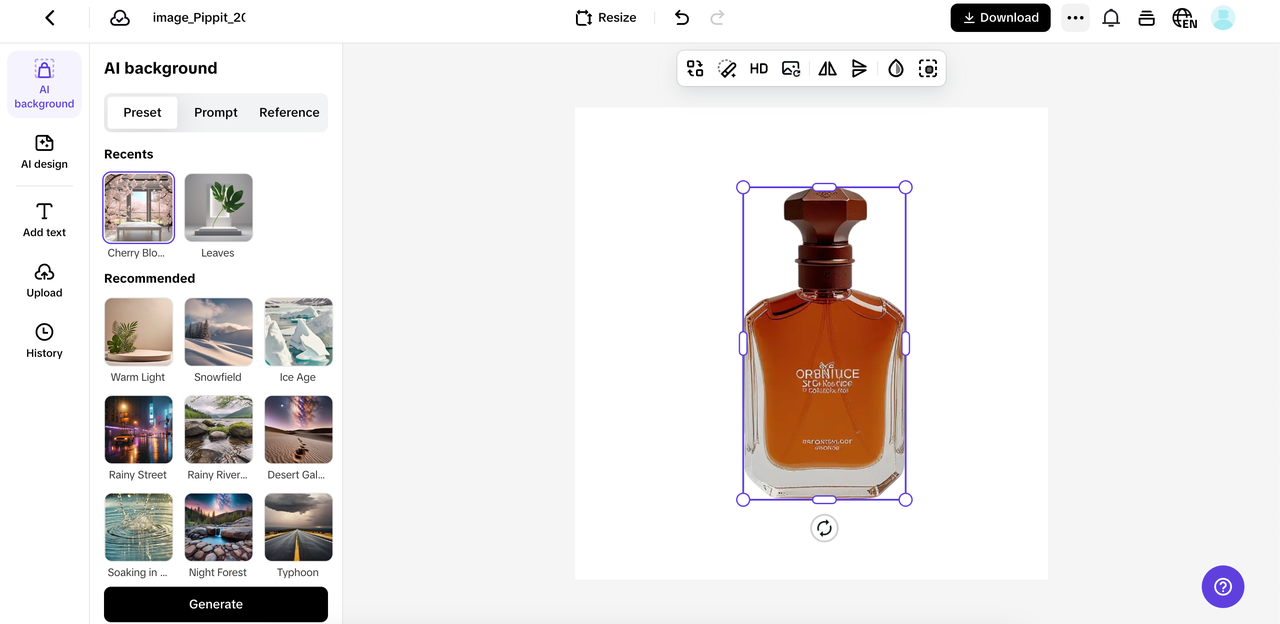Open the three-dots more options menu
1280x624 pixels.
point(1075,18)
